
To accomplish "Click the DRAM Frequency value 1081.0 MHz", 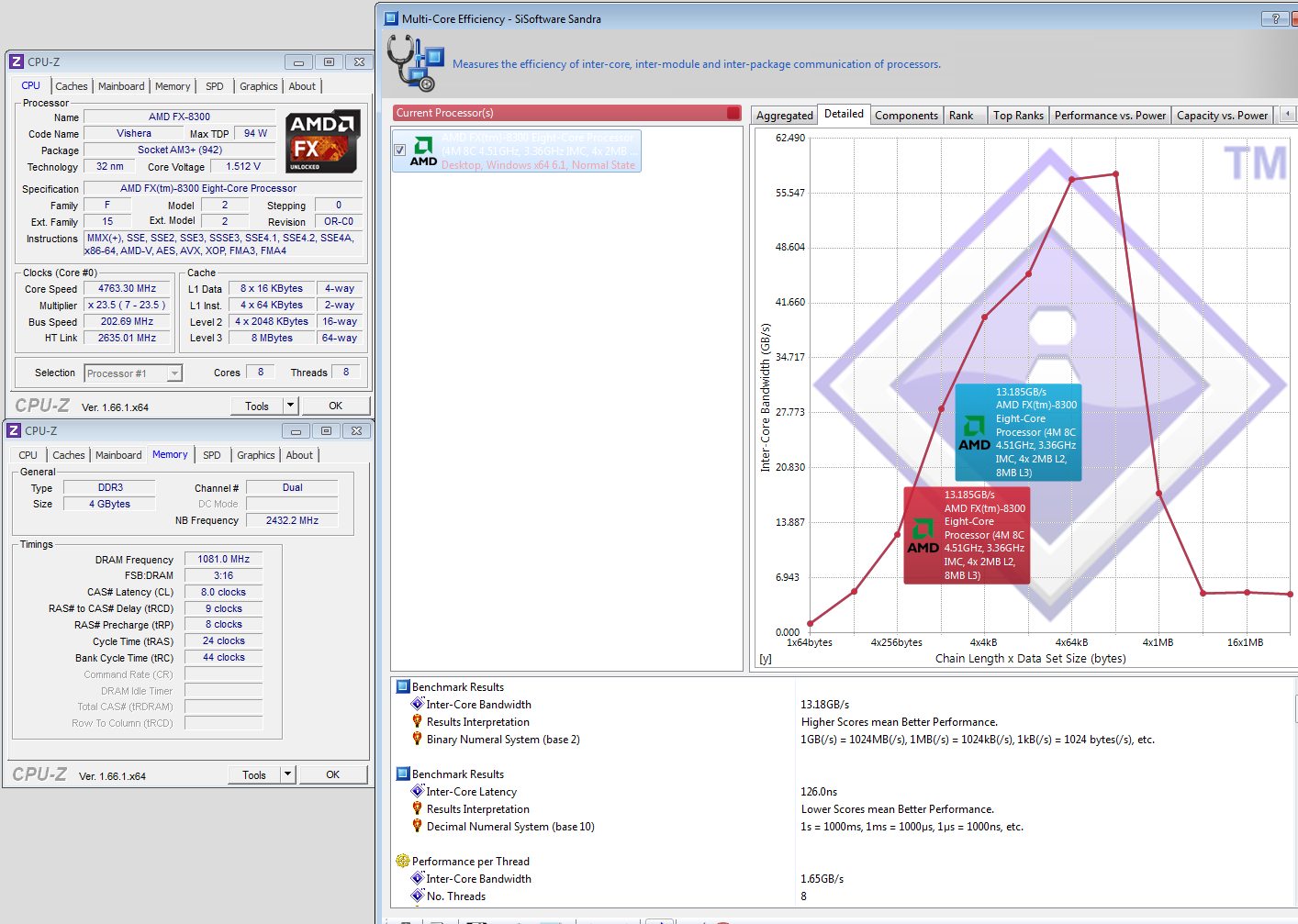I will (224, 559).
